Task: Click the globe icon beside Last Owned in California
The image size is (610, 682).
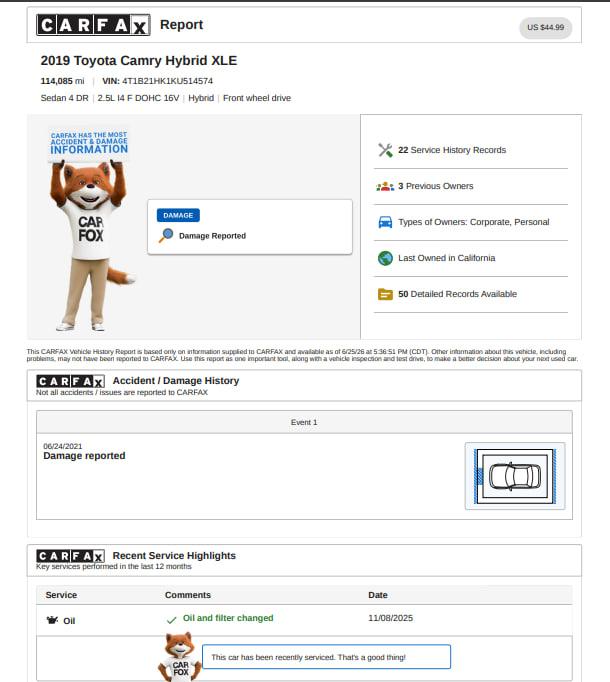Action: pyautogui.click(x=385, y=258)
